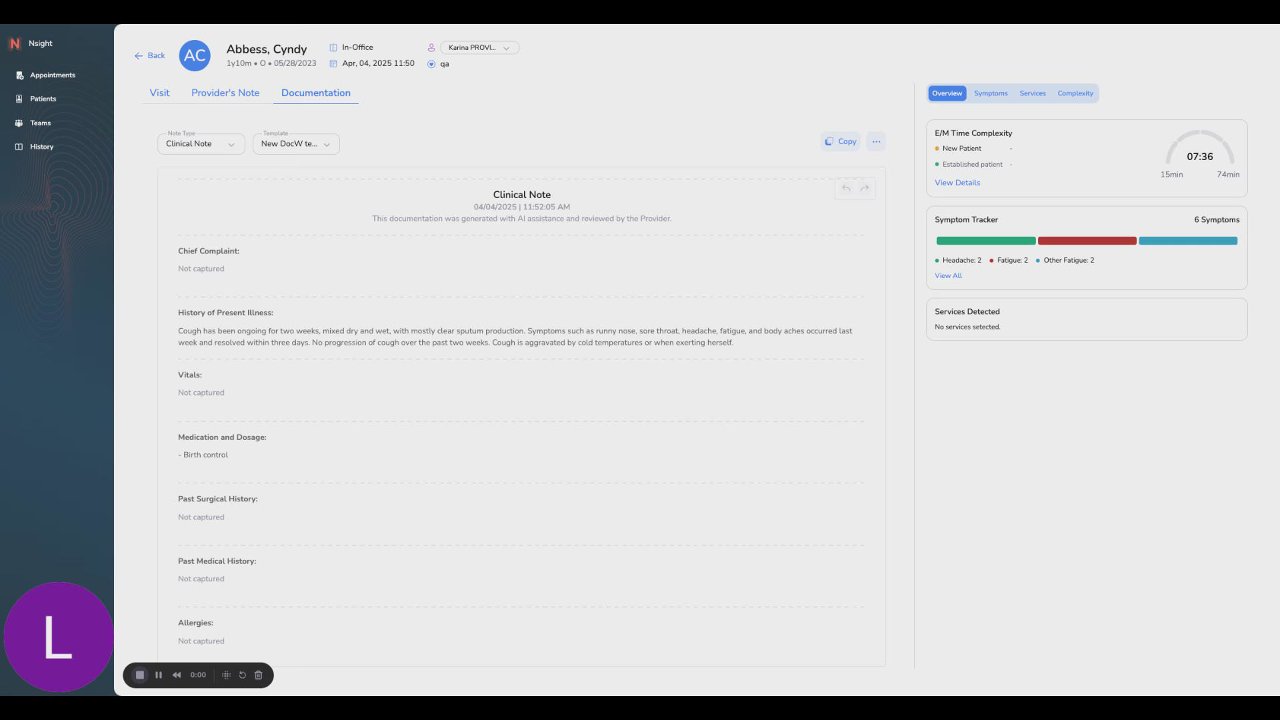This screenshot has width=1280, height=720.
Task: Open the Note Type dropdown
Action: point(201,144)
